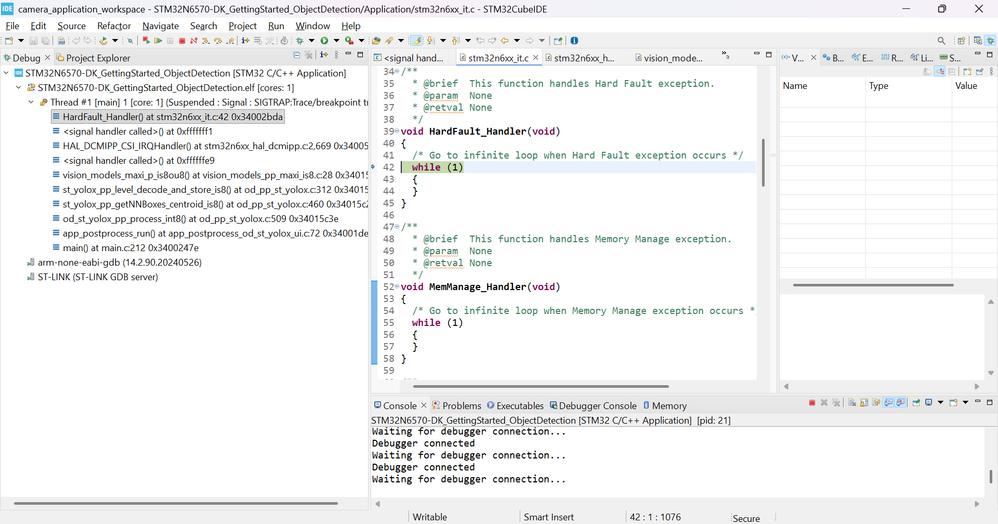
Task: Open dropdown next to Debug bug icon
Action: [311, 41]
